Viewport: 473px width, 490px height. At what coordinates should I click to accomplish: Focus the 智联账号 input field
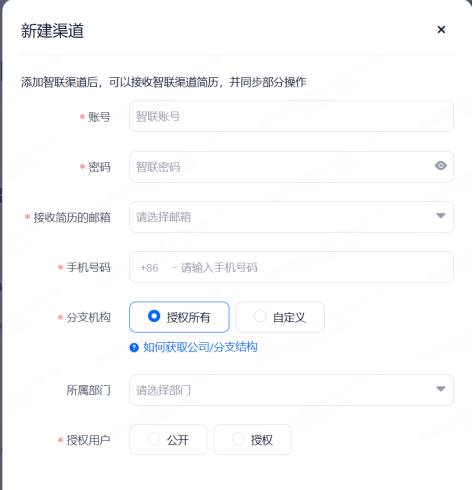(x=291, y=116)
